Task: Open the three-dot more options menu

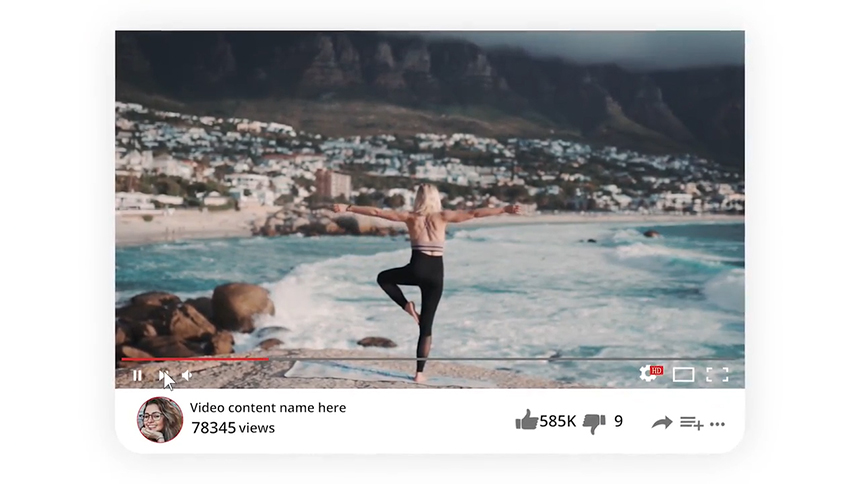Action: [x=717, y=424]
